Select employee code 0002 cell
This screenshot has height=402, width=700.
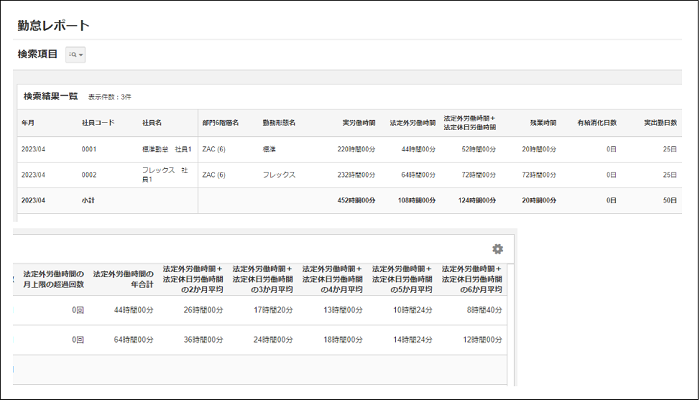pos(89,174)
